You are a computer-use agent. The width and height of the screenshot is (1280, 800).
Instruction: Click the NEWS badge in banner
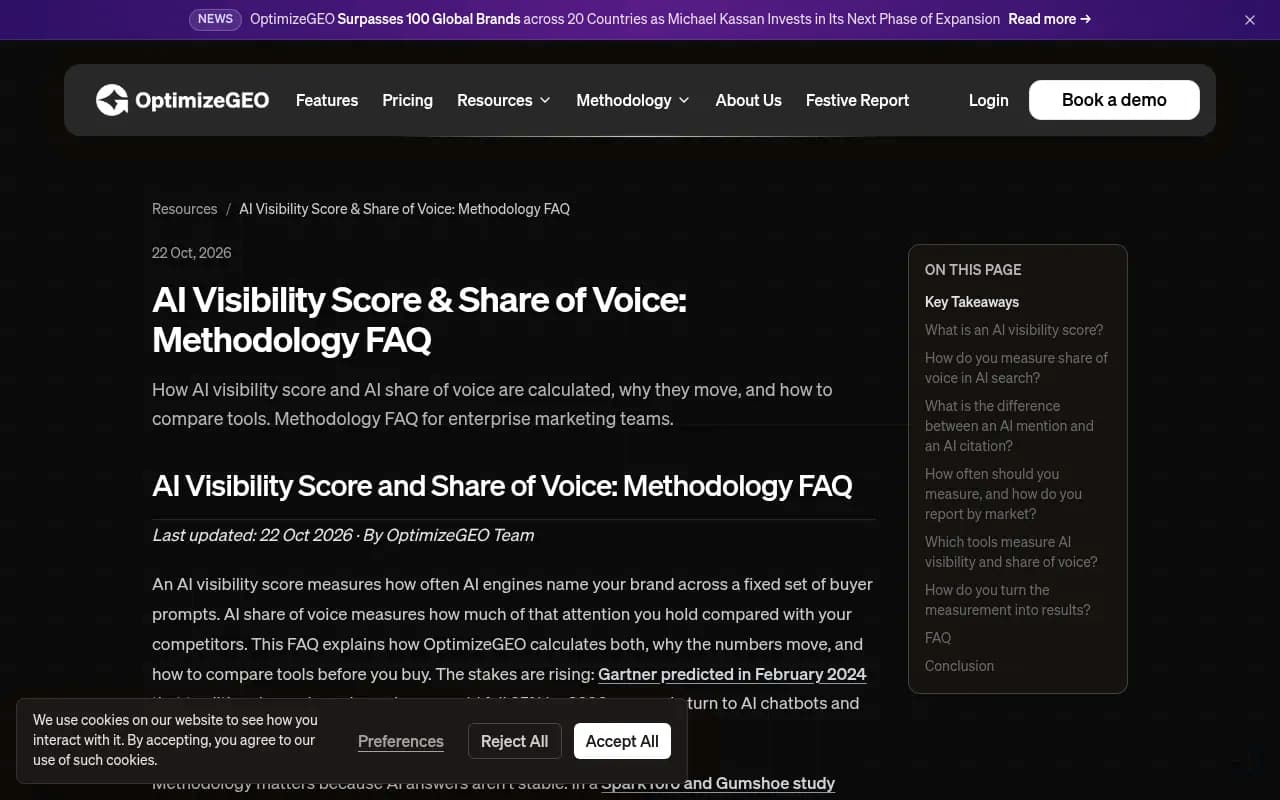[x=215, y=19]
